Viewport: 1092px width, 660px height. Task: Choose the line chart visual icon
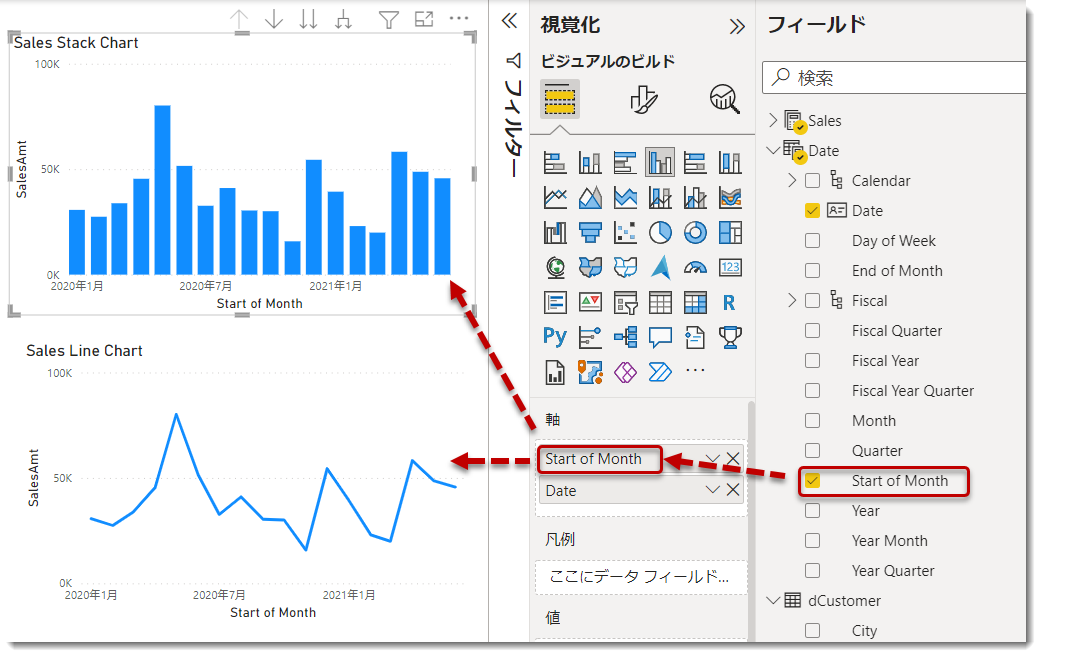(555, 198)
